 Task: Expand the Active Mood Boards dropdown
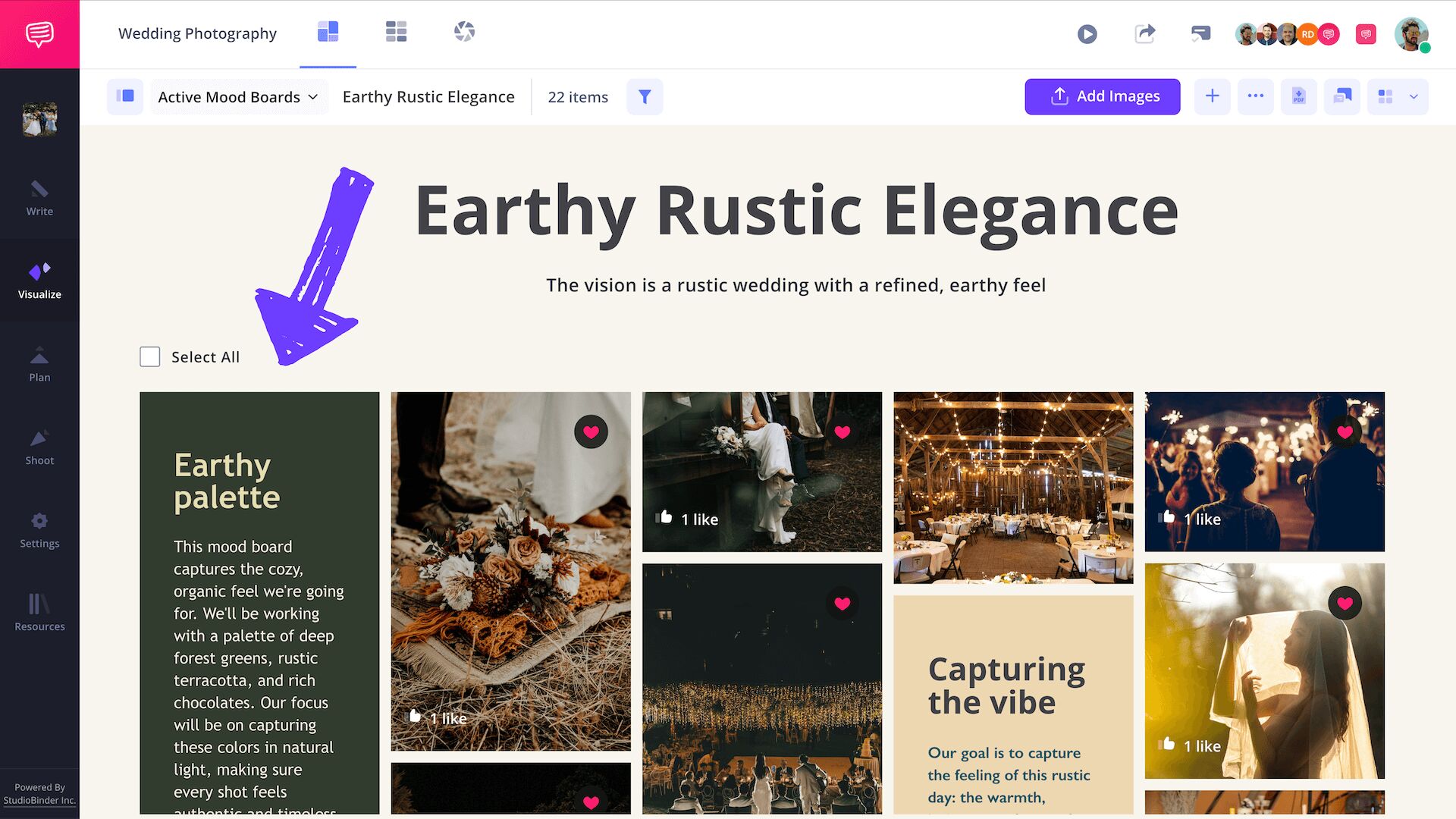[x=238, y=97]
